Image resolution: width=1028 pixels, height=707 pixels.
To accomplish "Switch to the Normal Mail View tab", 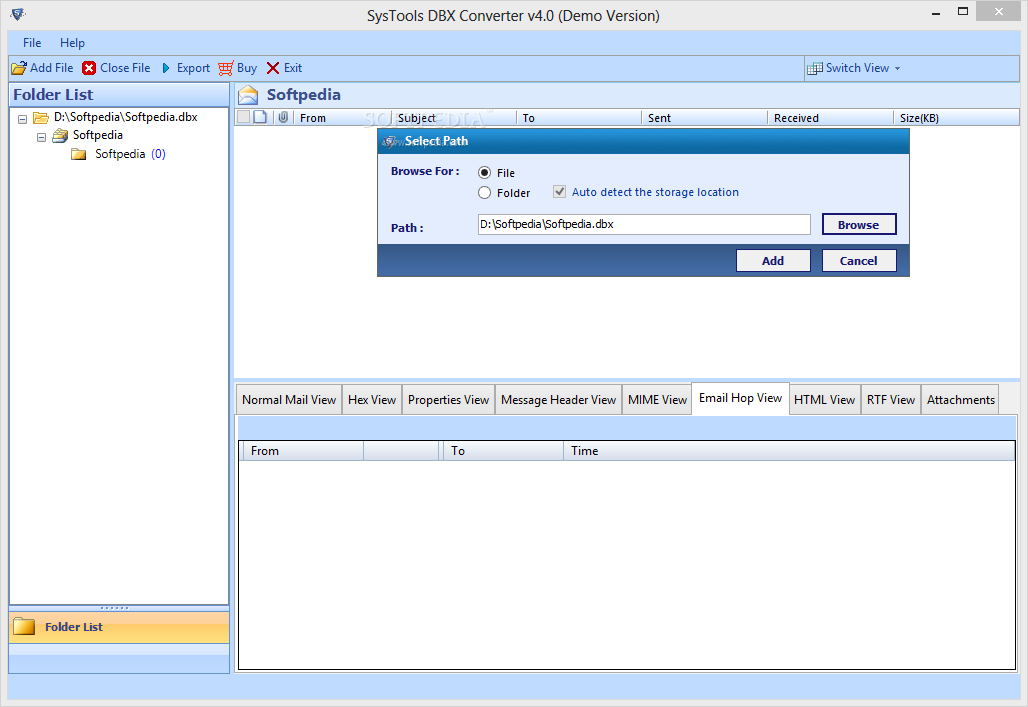I will click(288, 399).
